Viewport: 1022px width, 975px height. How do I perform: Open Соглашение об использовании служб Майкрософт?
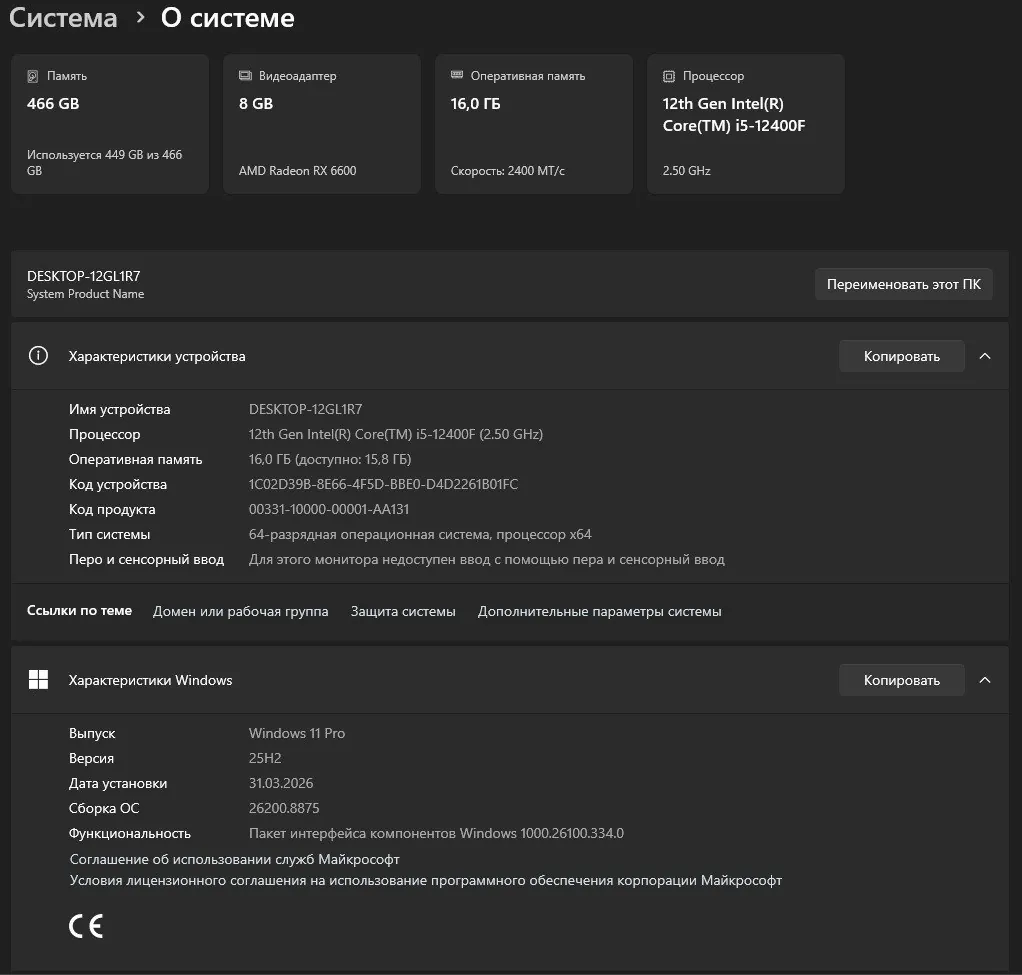coord(235,859)
